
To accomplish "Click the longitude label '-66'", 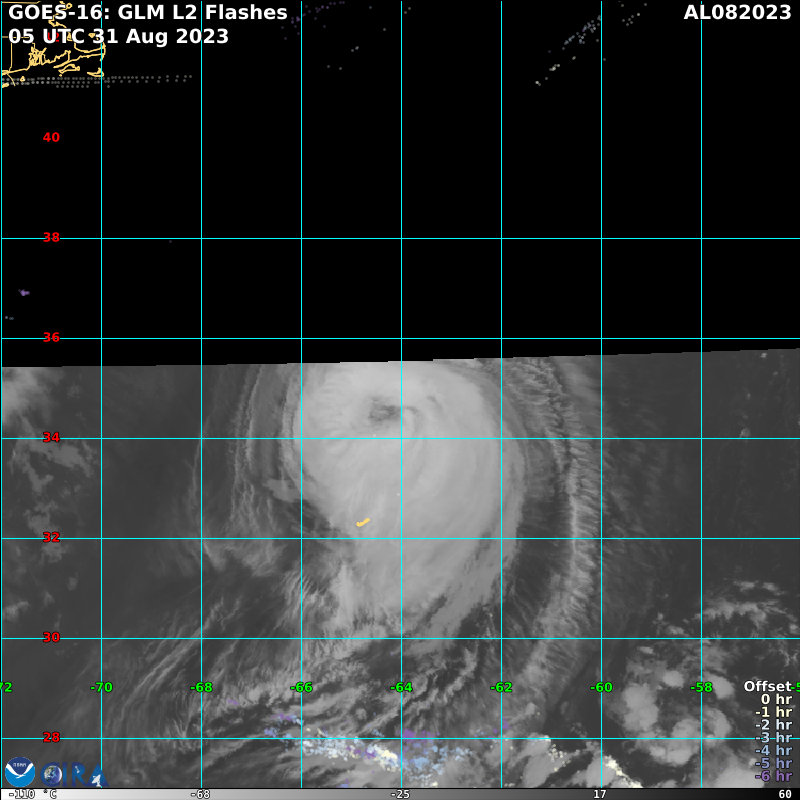I will (x=301, y=687).
